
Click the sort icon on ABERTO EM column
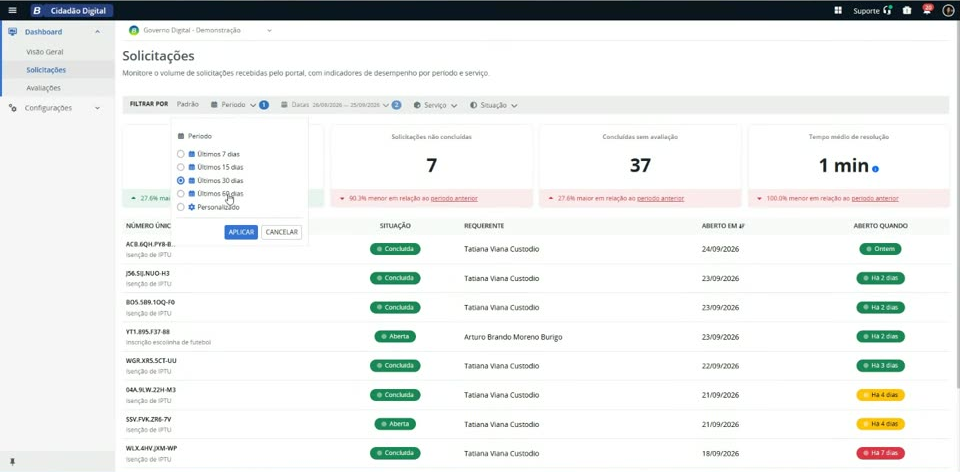pyautogui.click(x=741, y=226)
